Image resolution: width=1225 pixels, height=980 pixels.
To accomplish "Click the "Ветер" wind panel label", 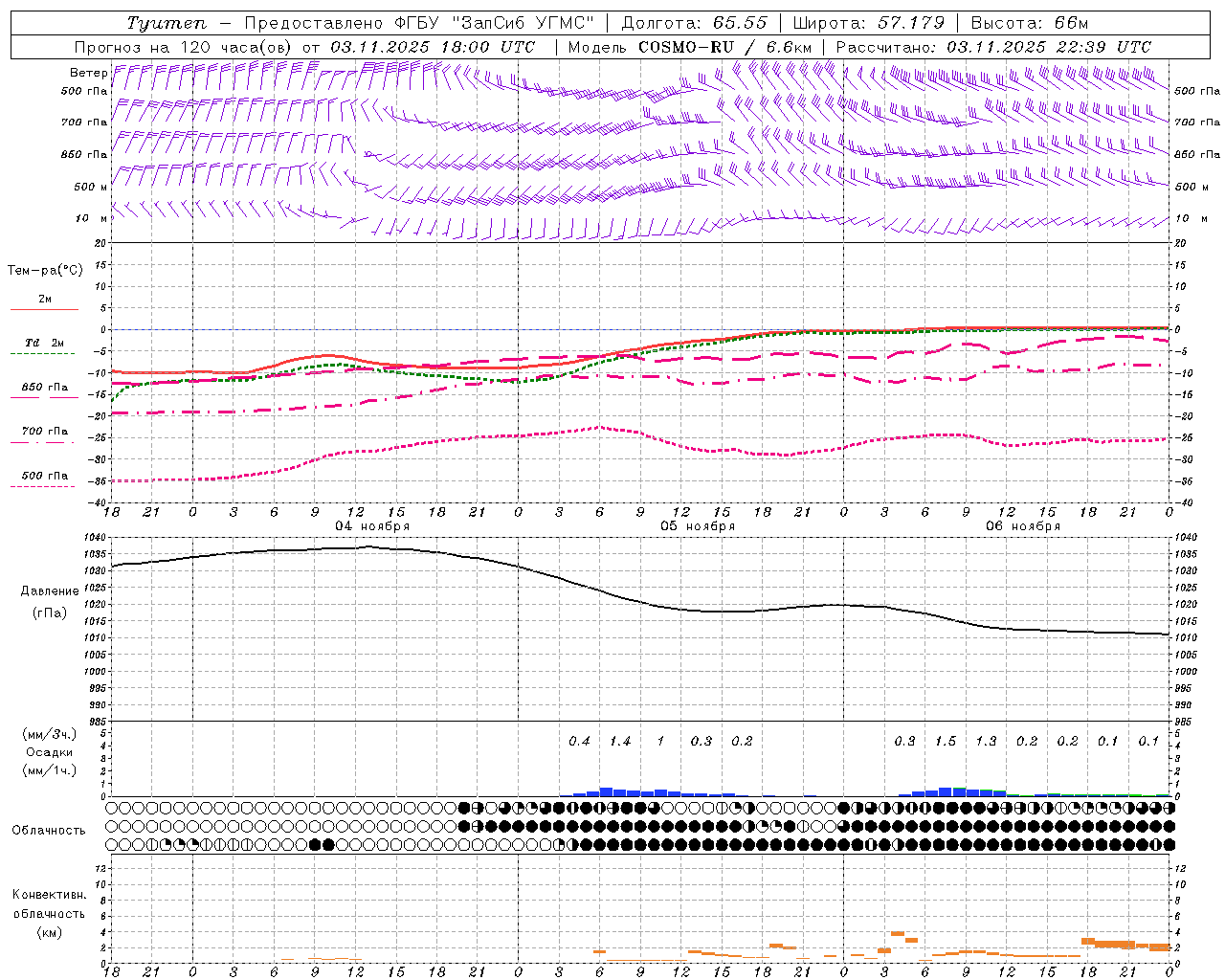I will [x=88, y=73].
